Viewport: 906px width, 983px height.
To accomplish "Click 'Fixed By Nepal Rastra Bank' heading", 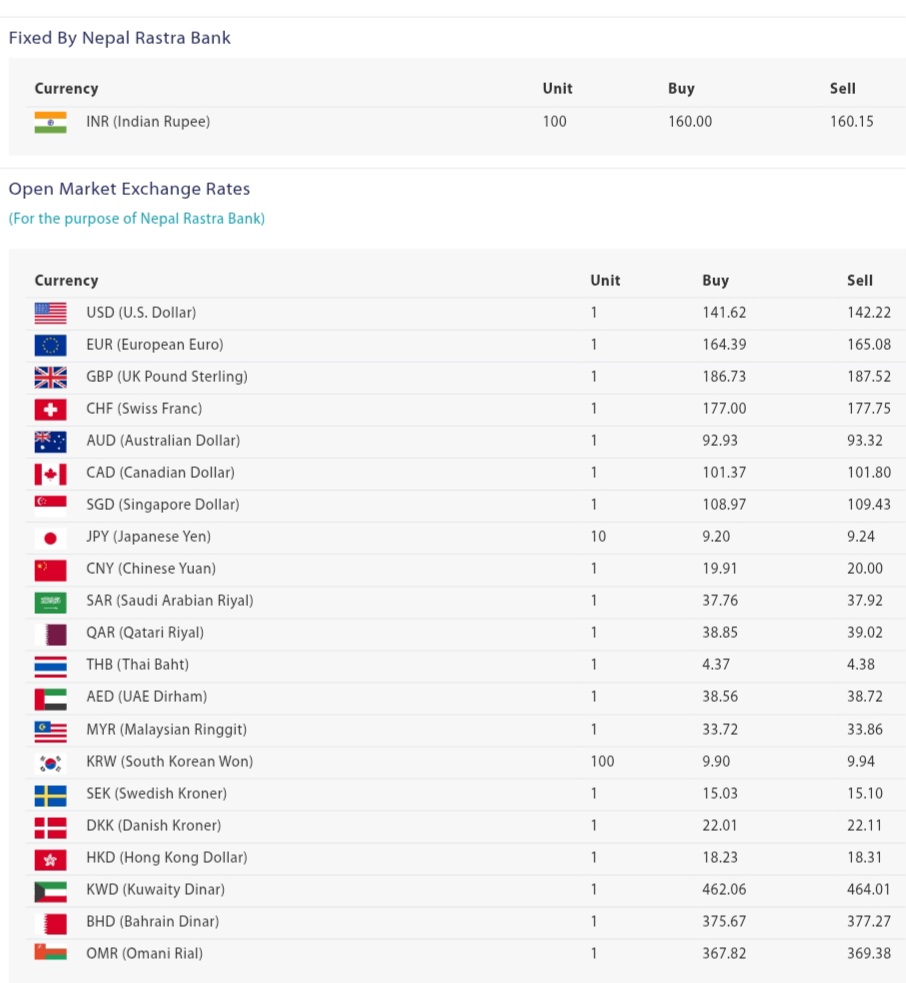I will coord(120,38).
